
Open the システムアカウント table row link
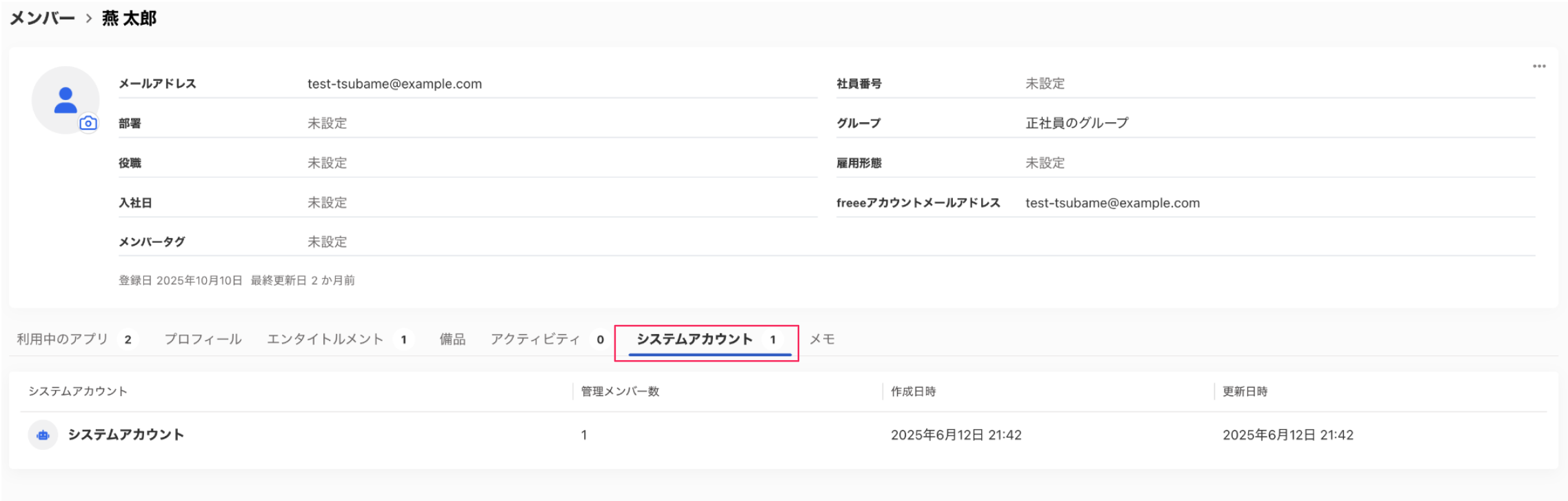click(125, 435)
